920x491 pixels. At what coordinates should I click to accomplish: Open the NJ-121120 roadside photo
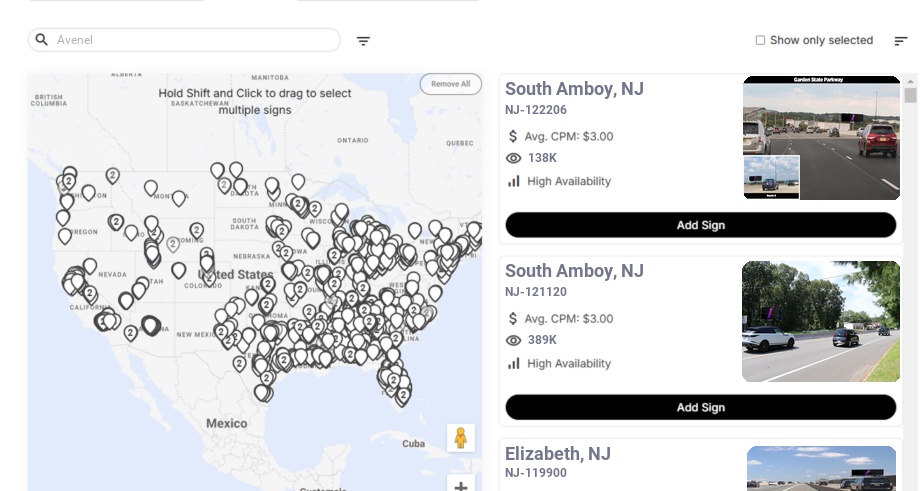coord(821,322)
